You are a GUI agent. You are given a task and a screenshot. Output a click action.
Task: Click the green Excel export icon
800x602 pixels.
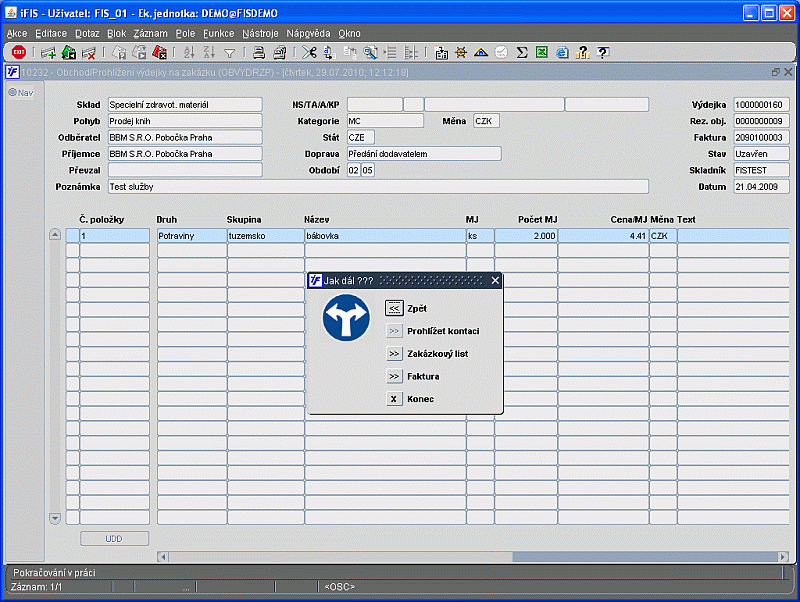(541, 52)
